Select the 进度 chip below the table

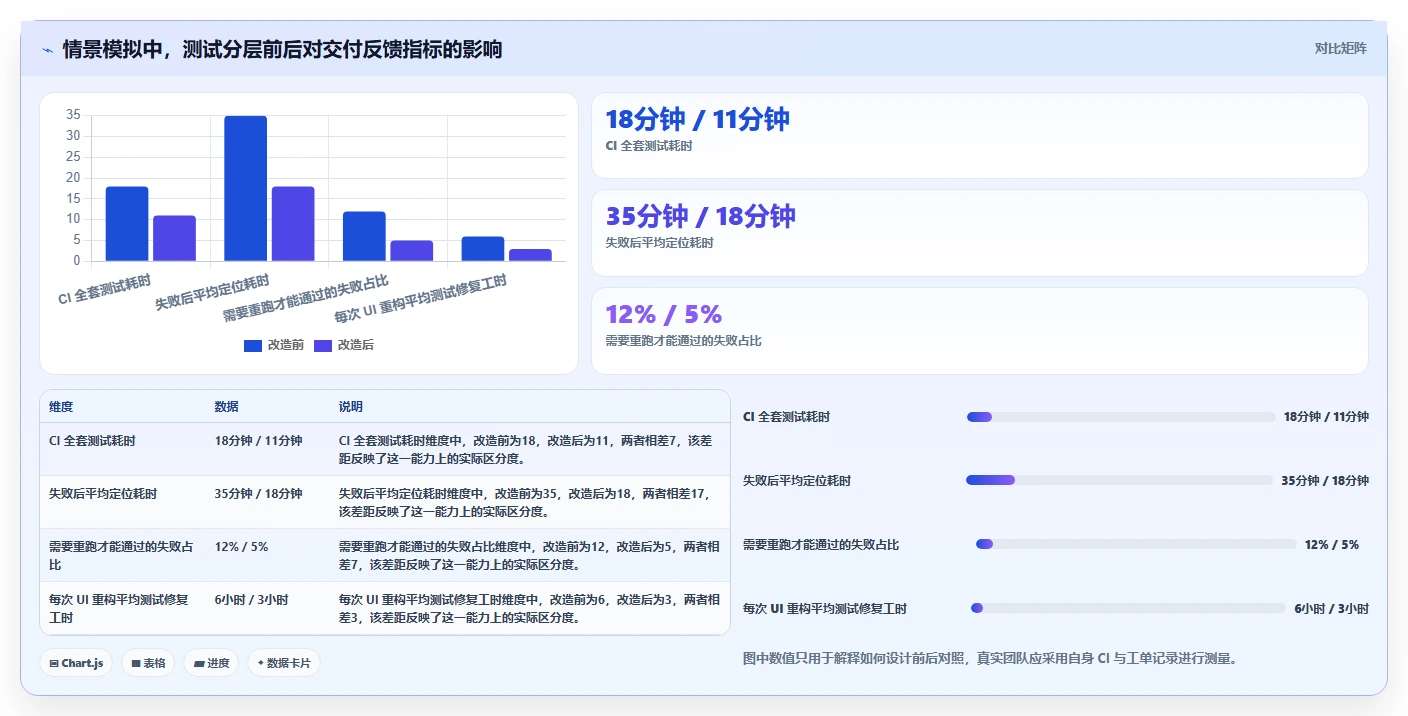pos(211,663)
